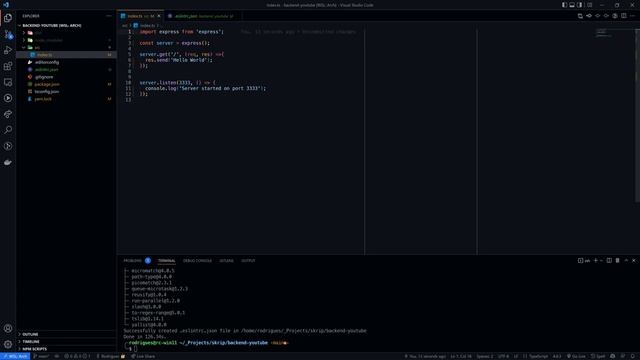The height and width of the screenshot is (360, 640).
Task: Click Live Share in status bar
Action: tap(143, 356)
